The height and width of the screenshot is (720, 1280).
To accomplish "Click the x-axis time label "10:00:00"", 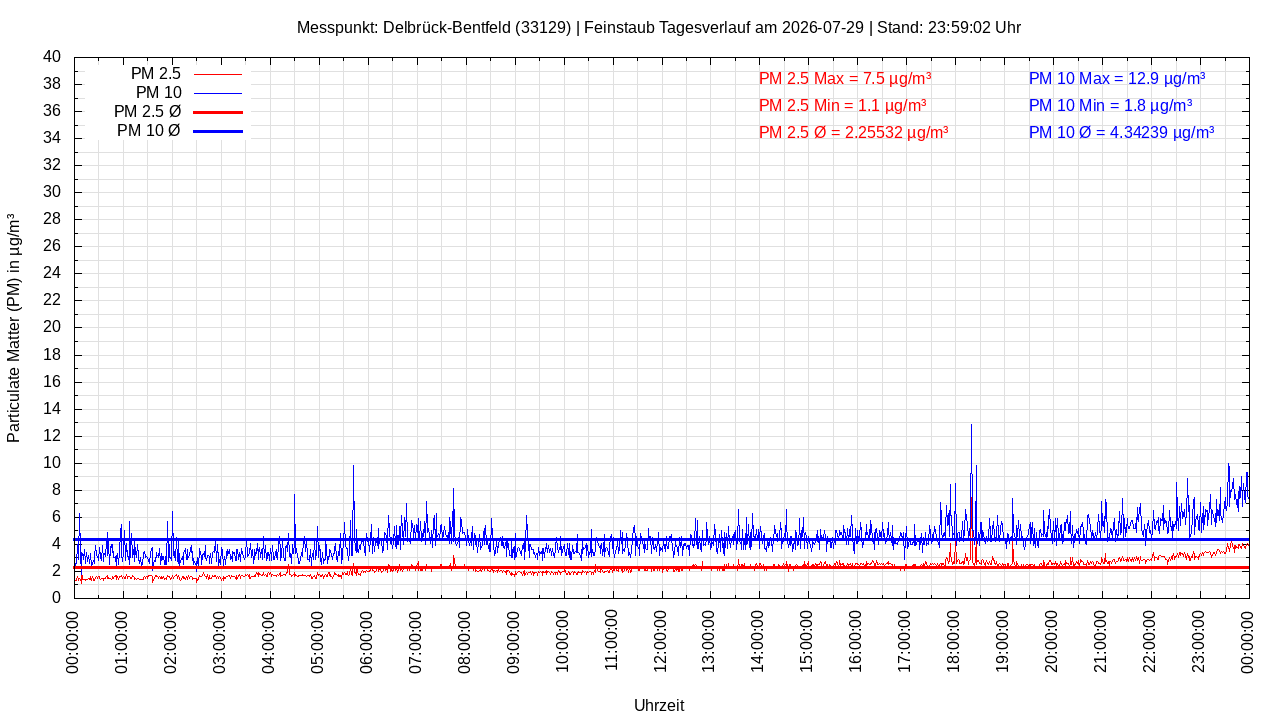I will 564,641.
